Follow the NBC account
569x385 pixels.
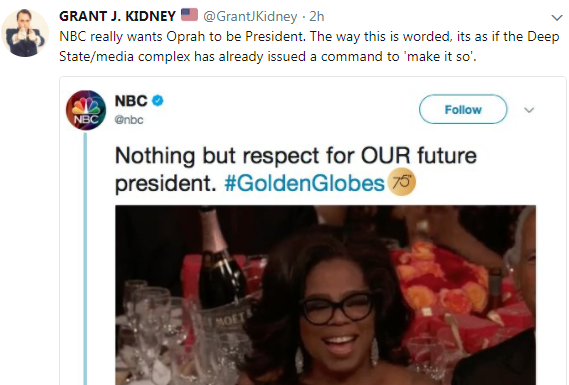[463, 109]
